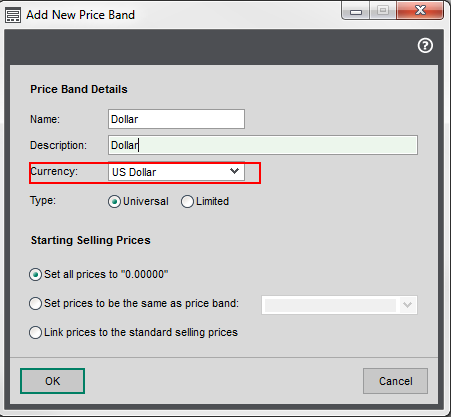Screen dimensions: 451x417
Task: Confirm with the OK button
Action: pos(53,381)
